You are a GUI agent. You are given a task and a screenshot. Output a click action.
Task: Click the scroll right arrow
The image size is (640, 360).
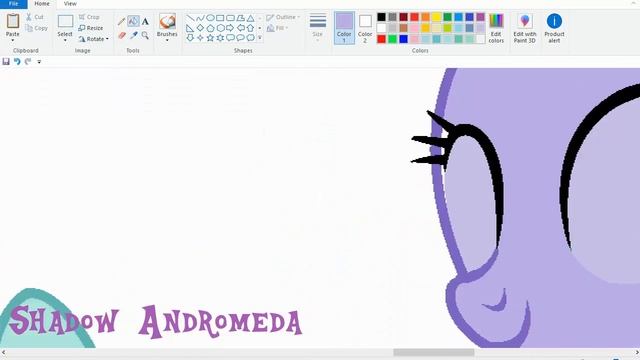[x=637, y=352]
